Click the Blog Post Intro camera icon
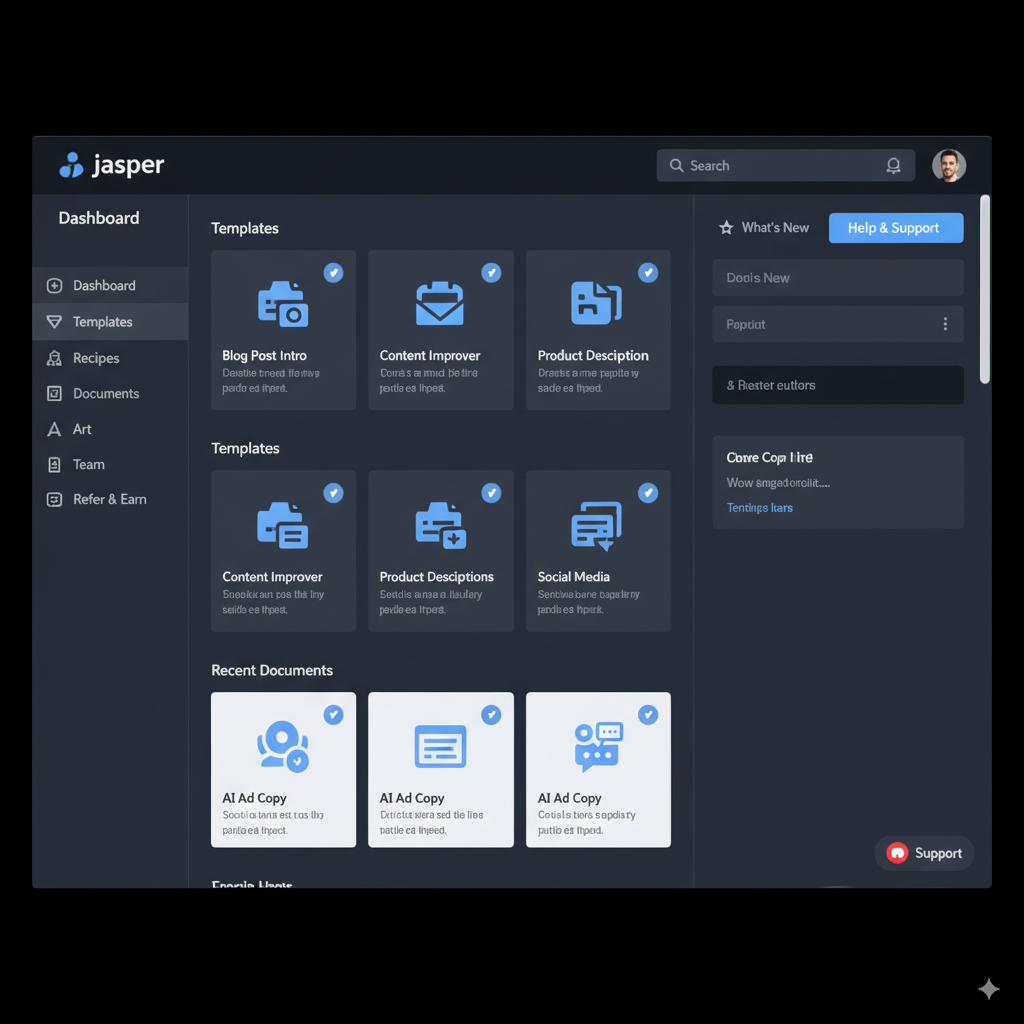 283,302
